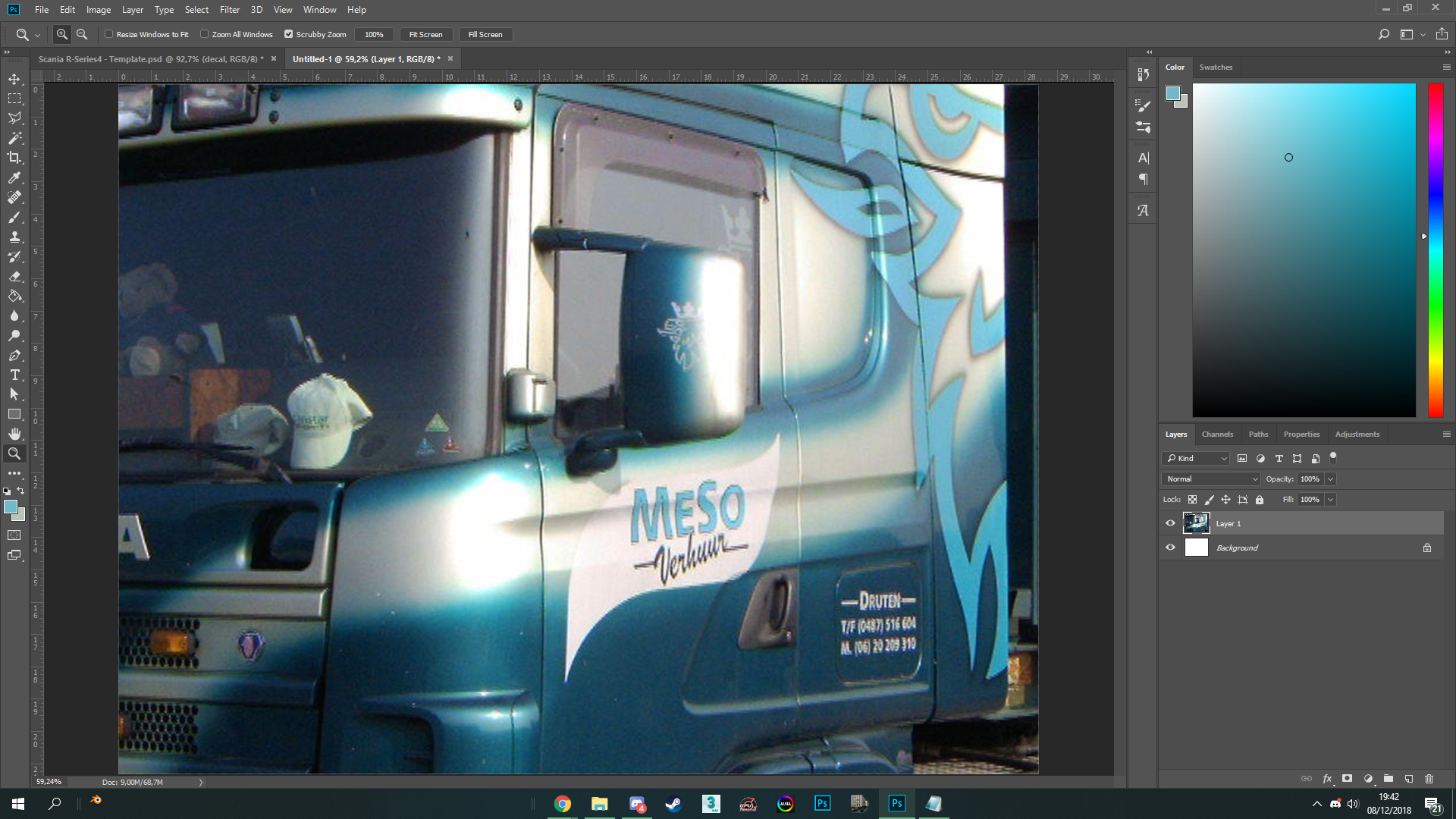Select the Brush tool
Screen dimensions: 1456x819
pos(14,218)
